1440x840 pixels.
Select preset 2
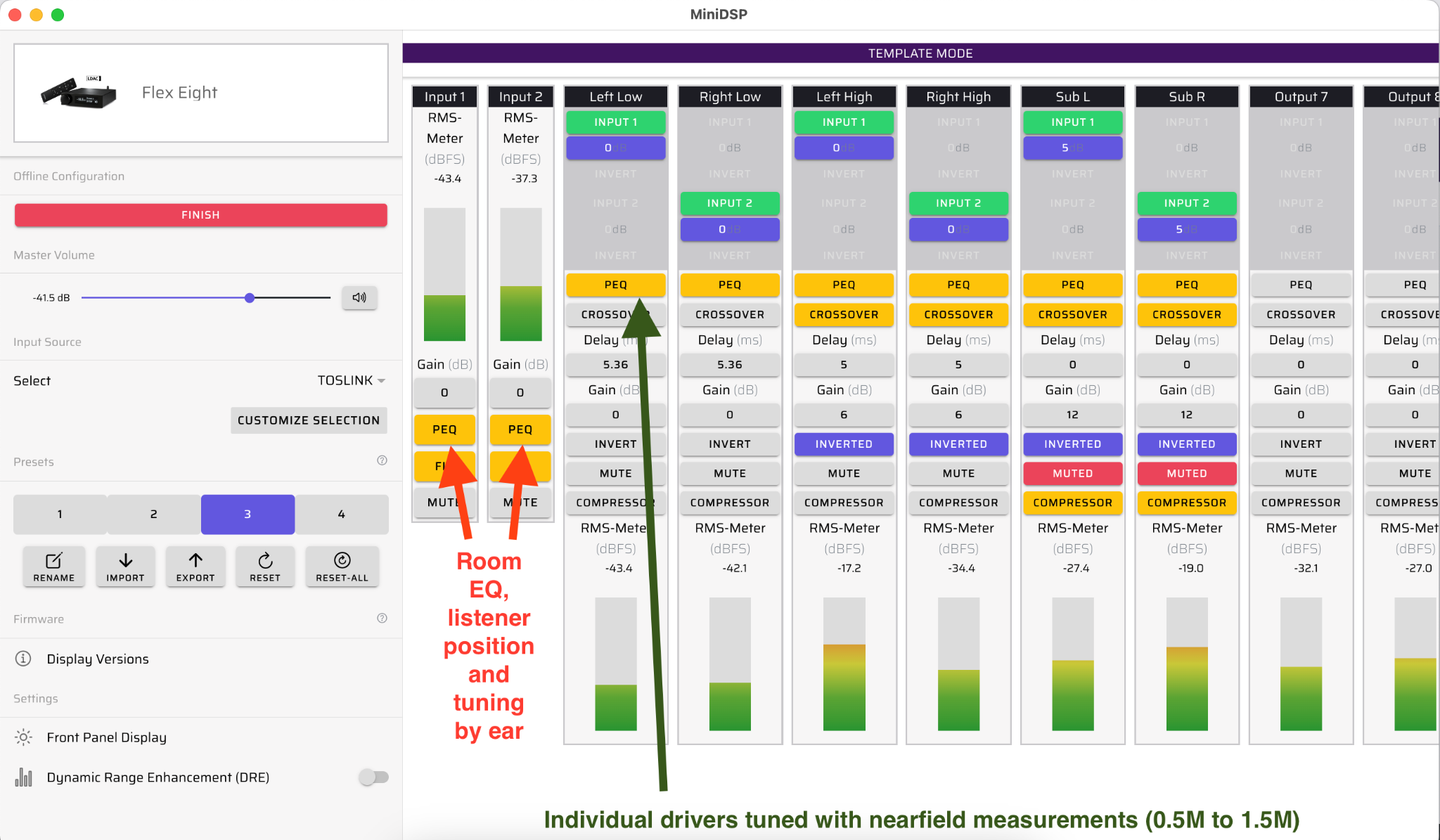point(153,514)
